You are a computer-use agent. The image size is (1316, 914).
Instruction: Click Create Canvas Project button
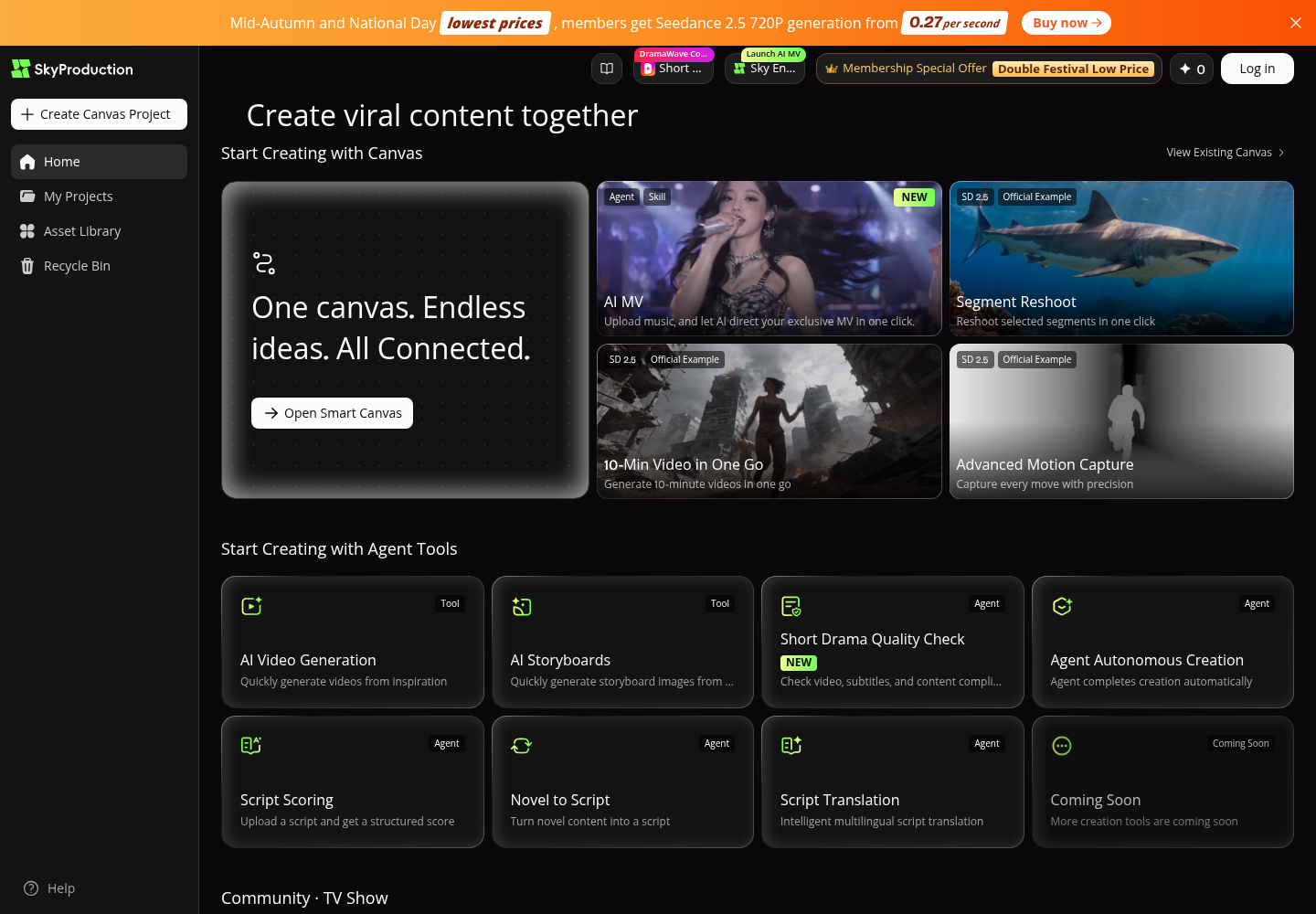click(99, 114)
